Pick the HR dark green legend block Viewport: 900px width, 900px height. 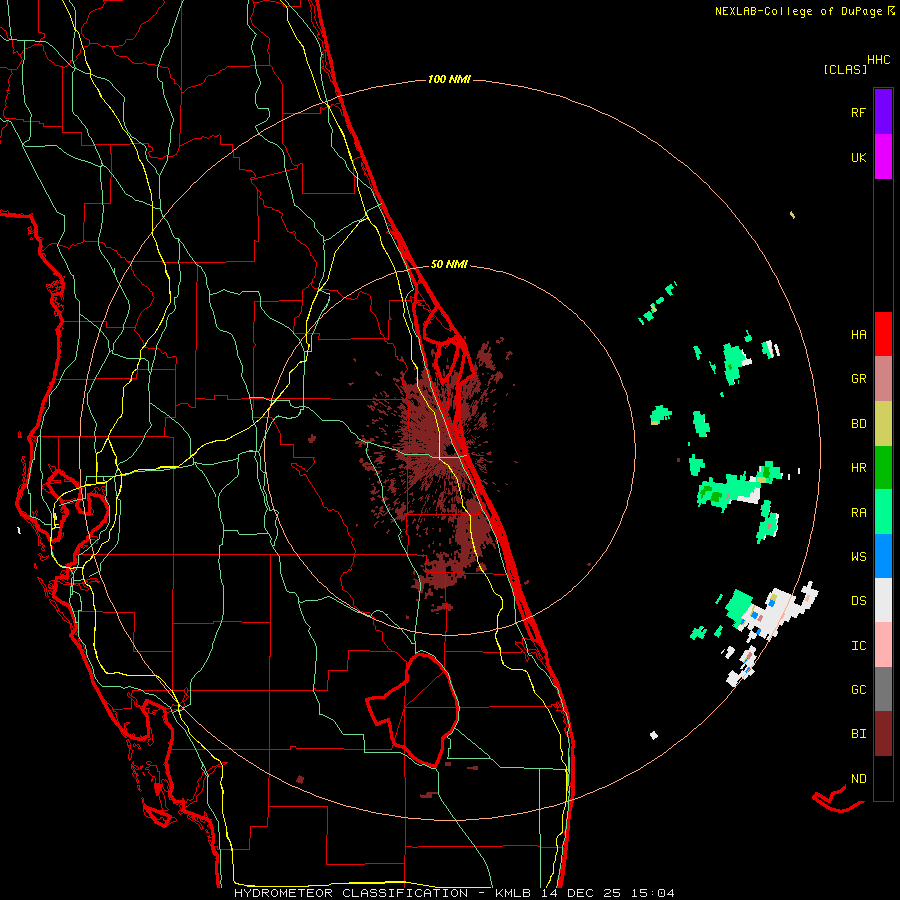point(883,467)
